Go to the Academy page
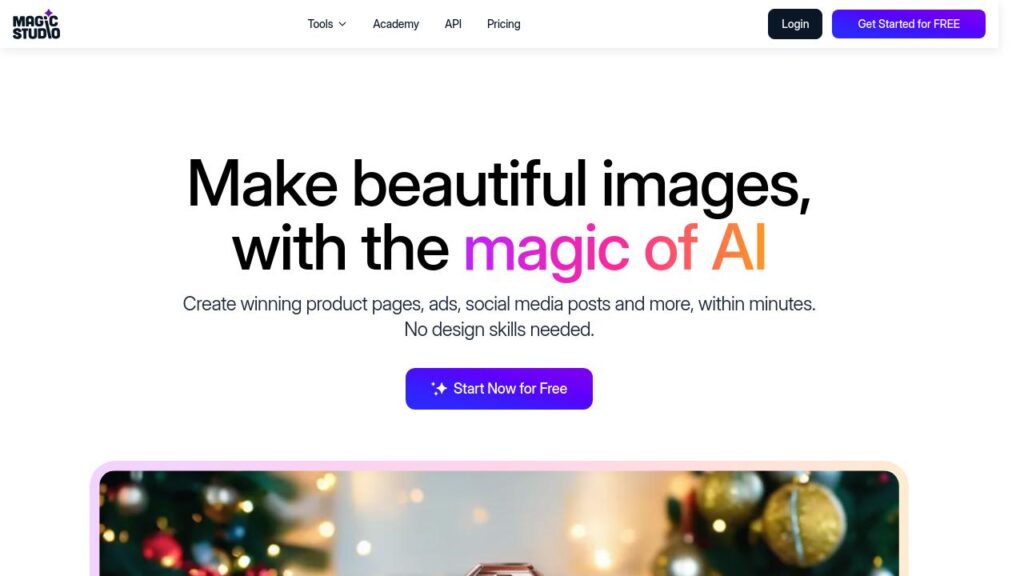Viewport: 1024px width, 576px height. (396, 24)
